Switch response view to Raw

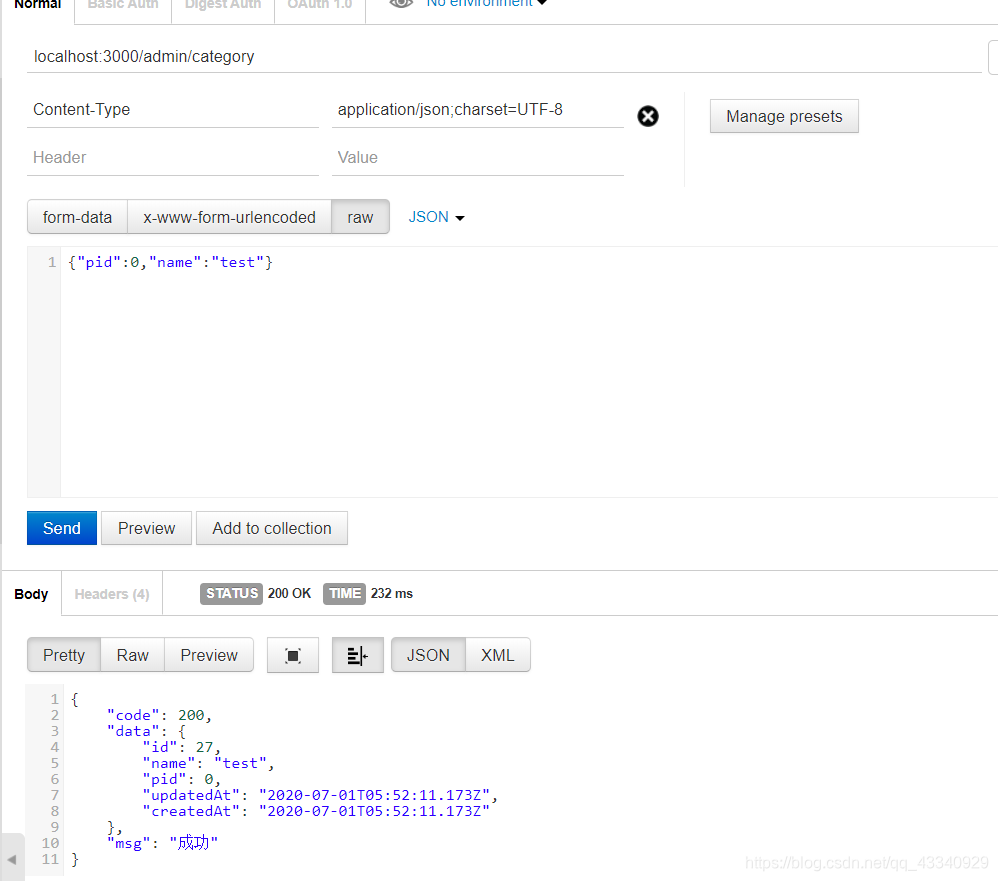(131, 654)
